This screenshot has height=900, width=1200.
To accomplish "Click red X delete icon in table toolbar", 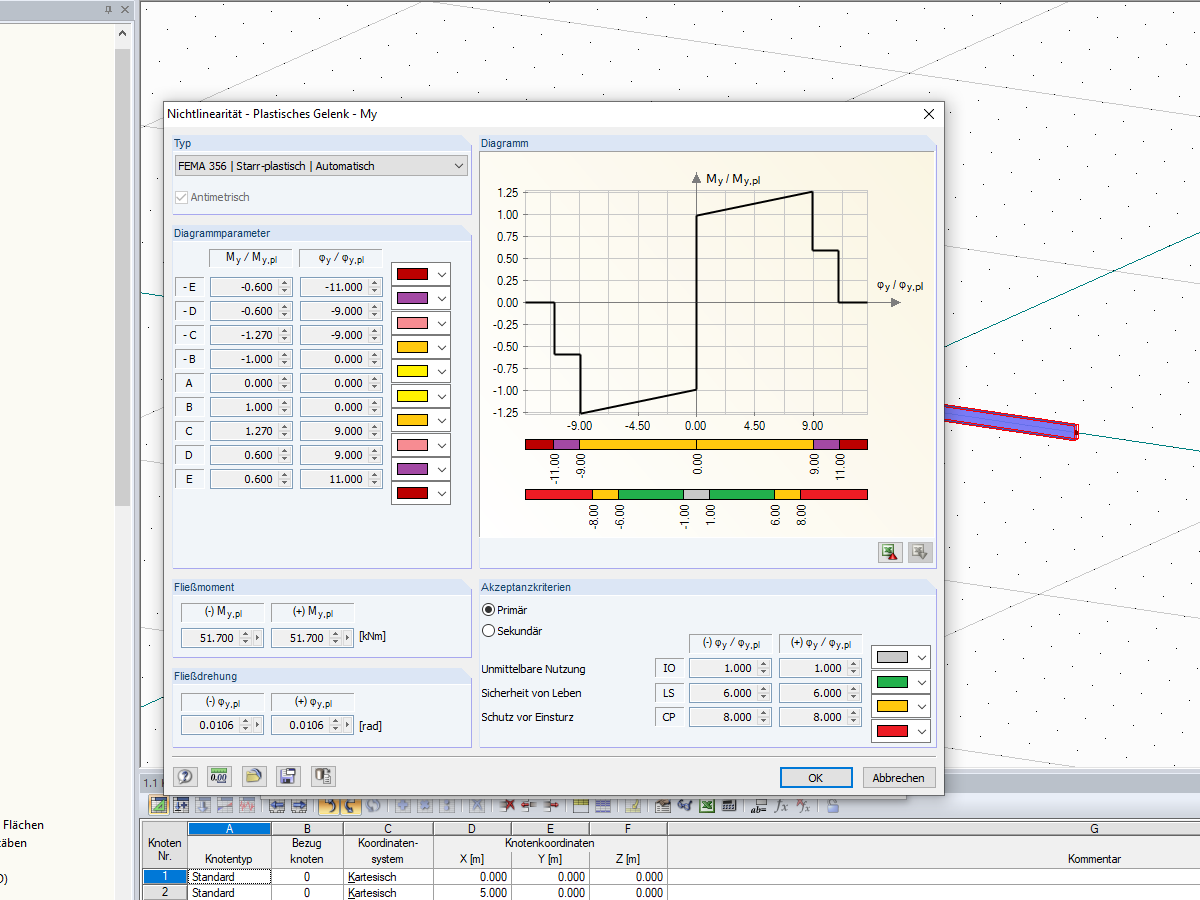I will [x=508, y=805].
